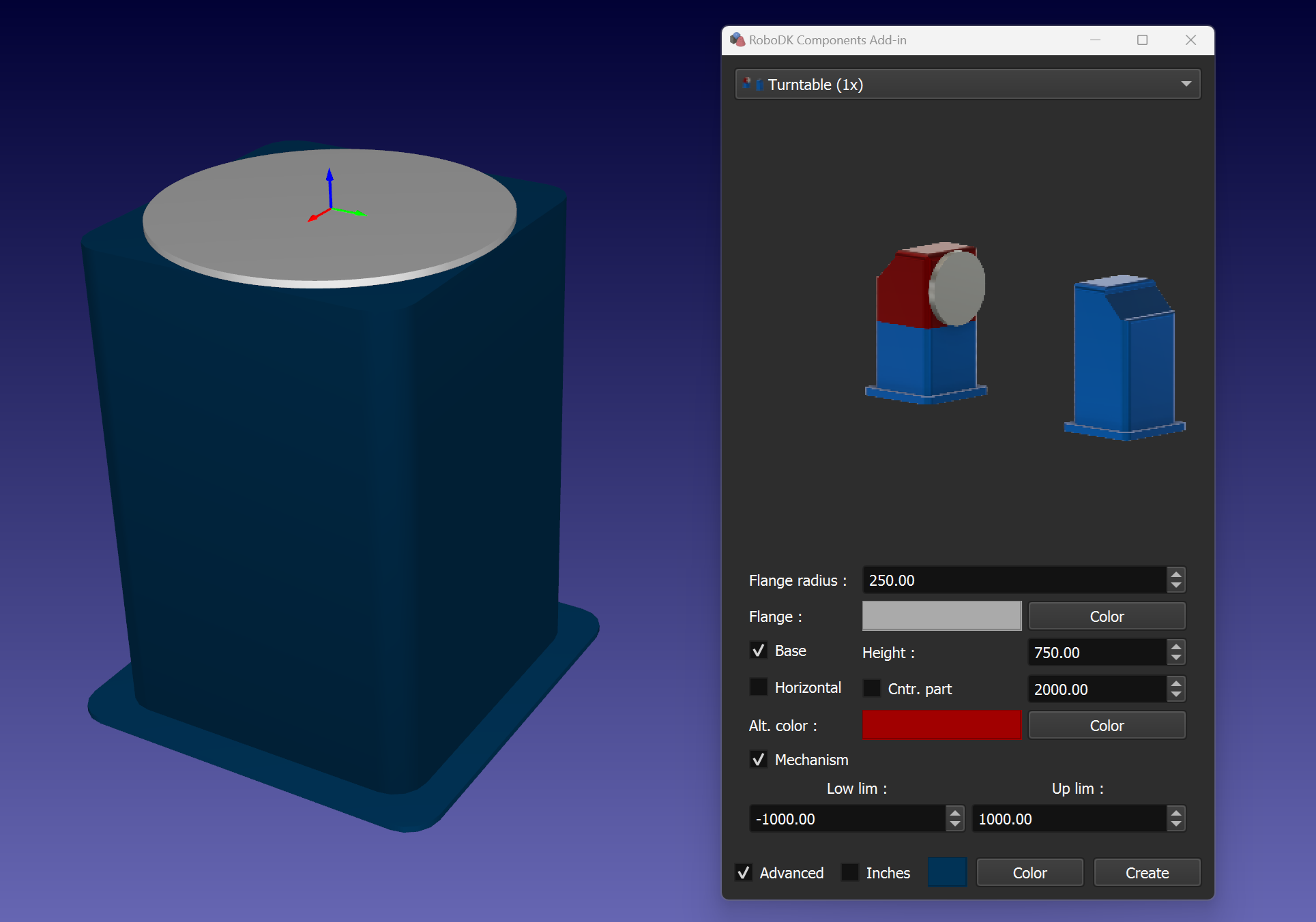Decrease Height using the down stepper arrow
1316x922 pixels.
pos(1175,657)
